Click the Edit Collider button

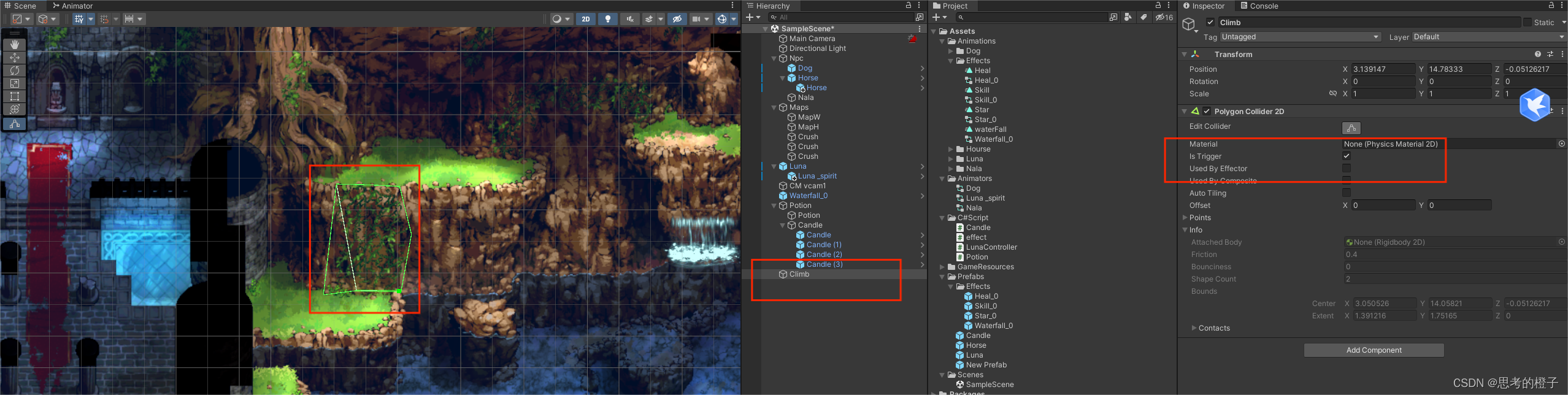[1351, 128]
